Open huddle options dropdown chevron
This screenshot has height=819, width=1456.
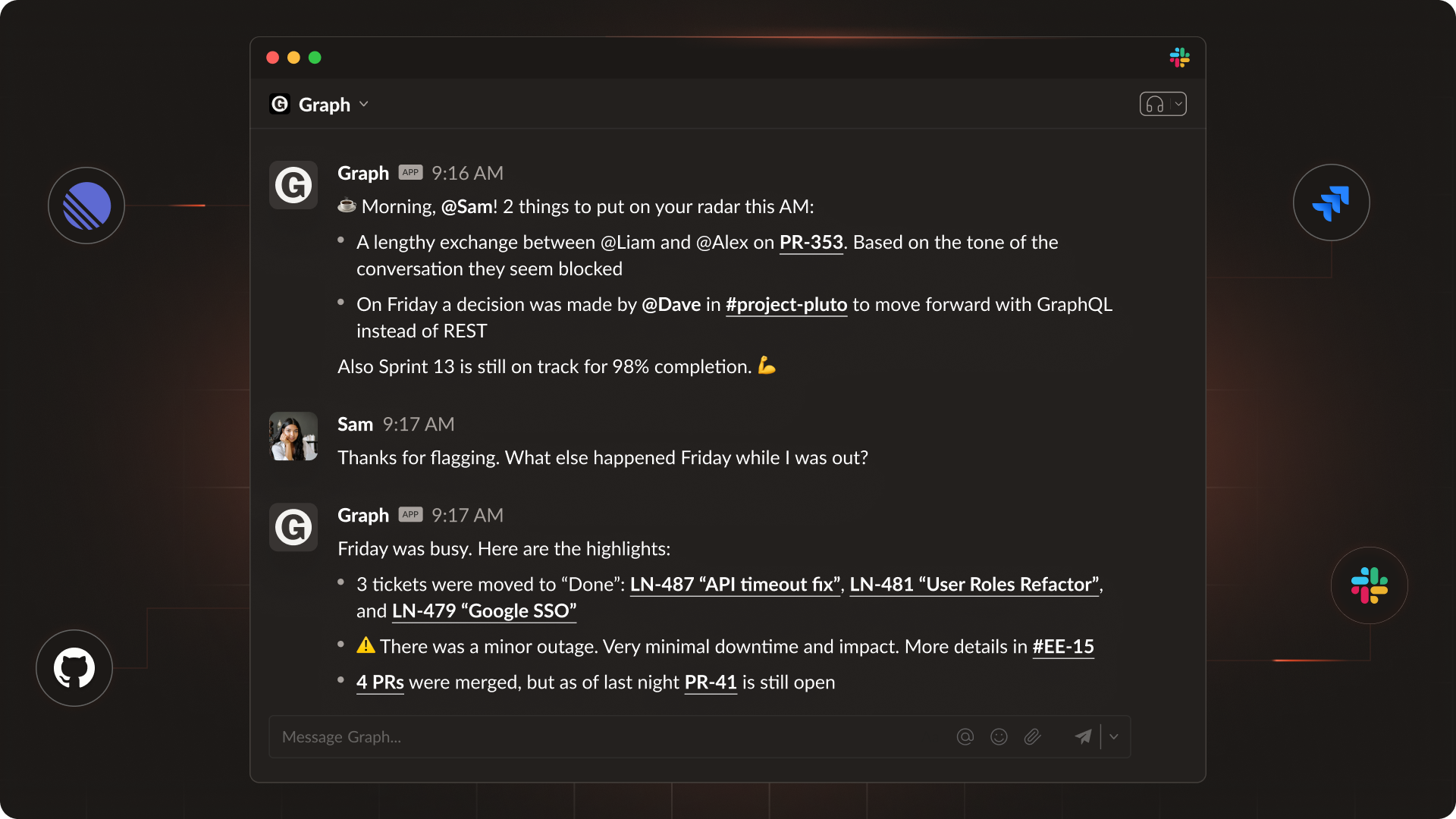[1178, 104]
